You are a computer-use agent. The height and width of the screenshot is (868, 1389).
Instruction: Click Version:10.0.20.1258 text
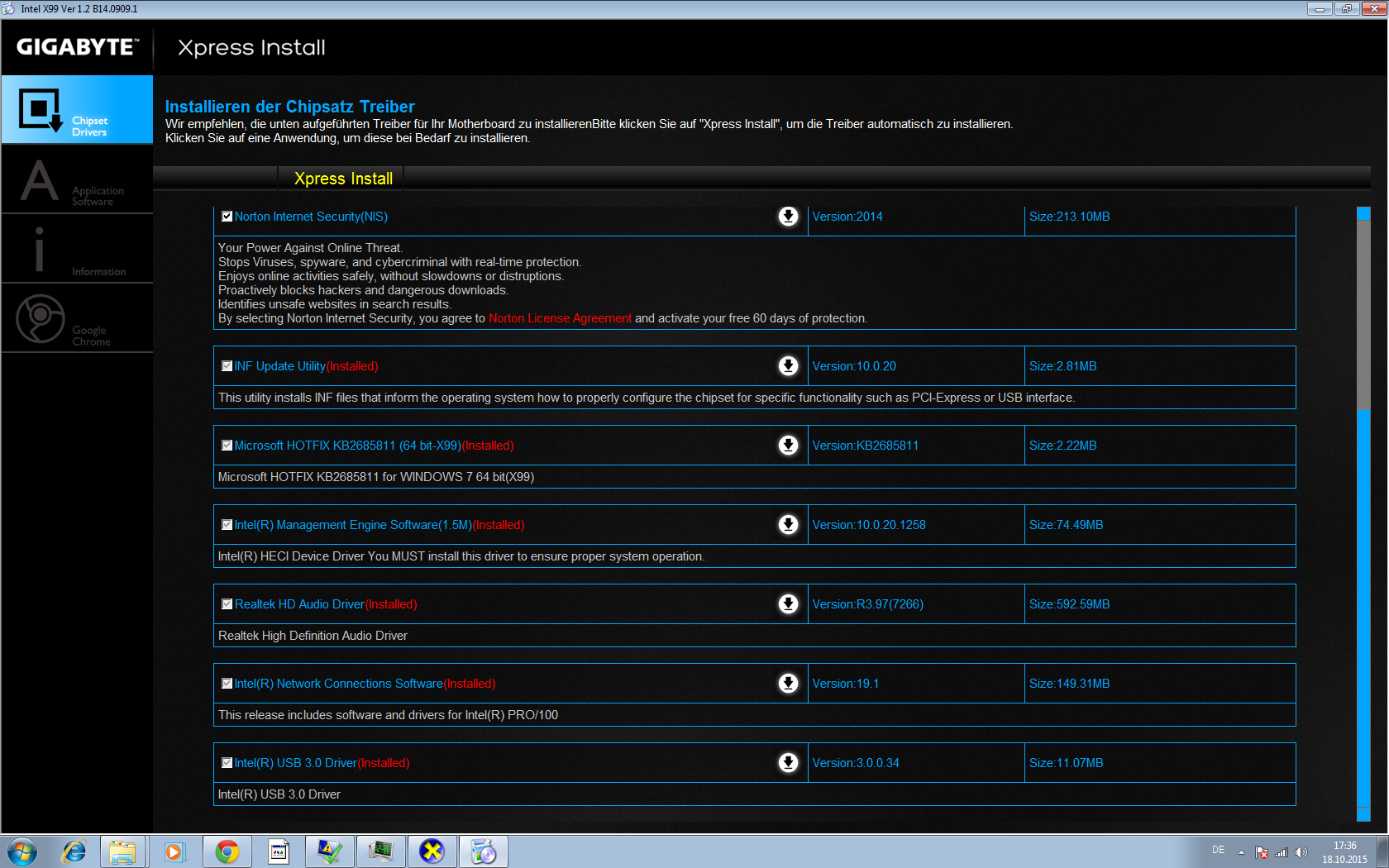(869, 525)
